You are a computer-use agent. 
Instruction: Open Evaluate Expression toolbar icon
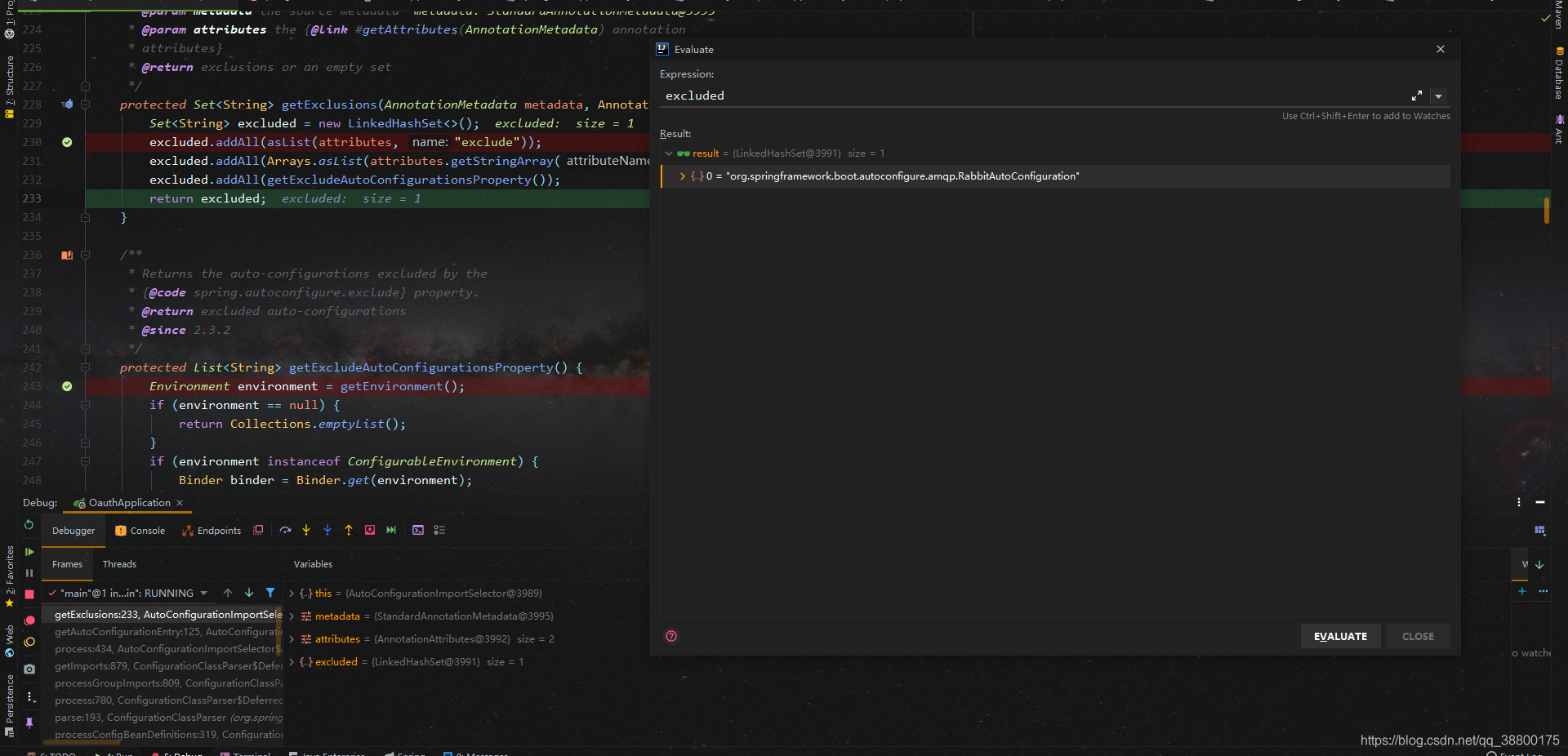pos(418,530)
